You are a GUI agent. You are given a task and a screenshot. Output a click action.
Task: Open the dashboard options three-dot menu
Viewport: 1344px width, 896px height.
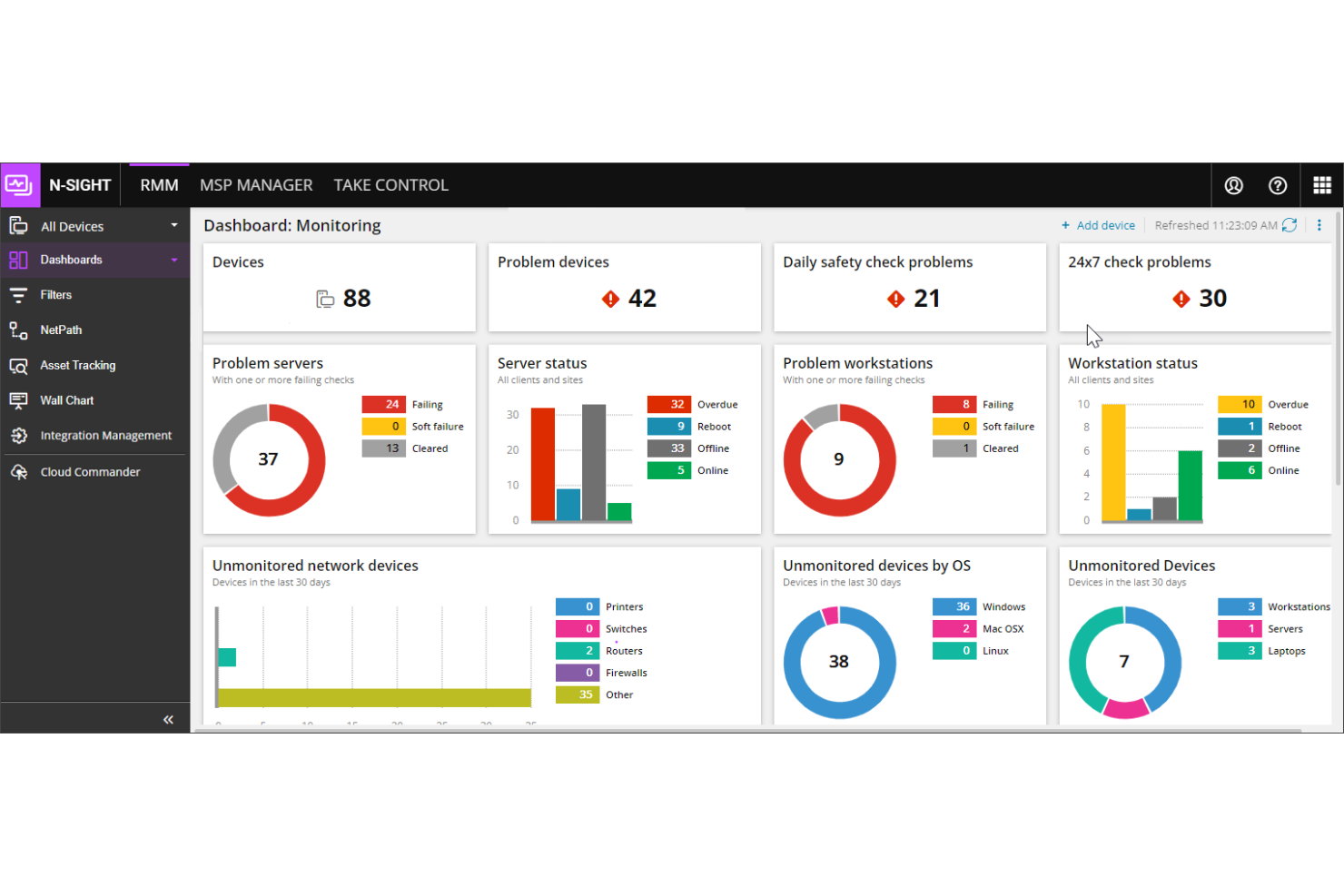coord(1319,225)
